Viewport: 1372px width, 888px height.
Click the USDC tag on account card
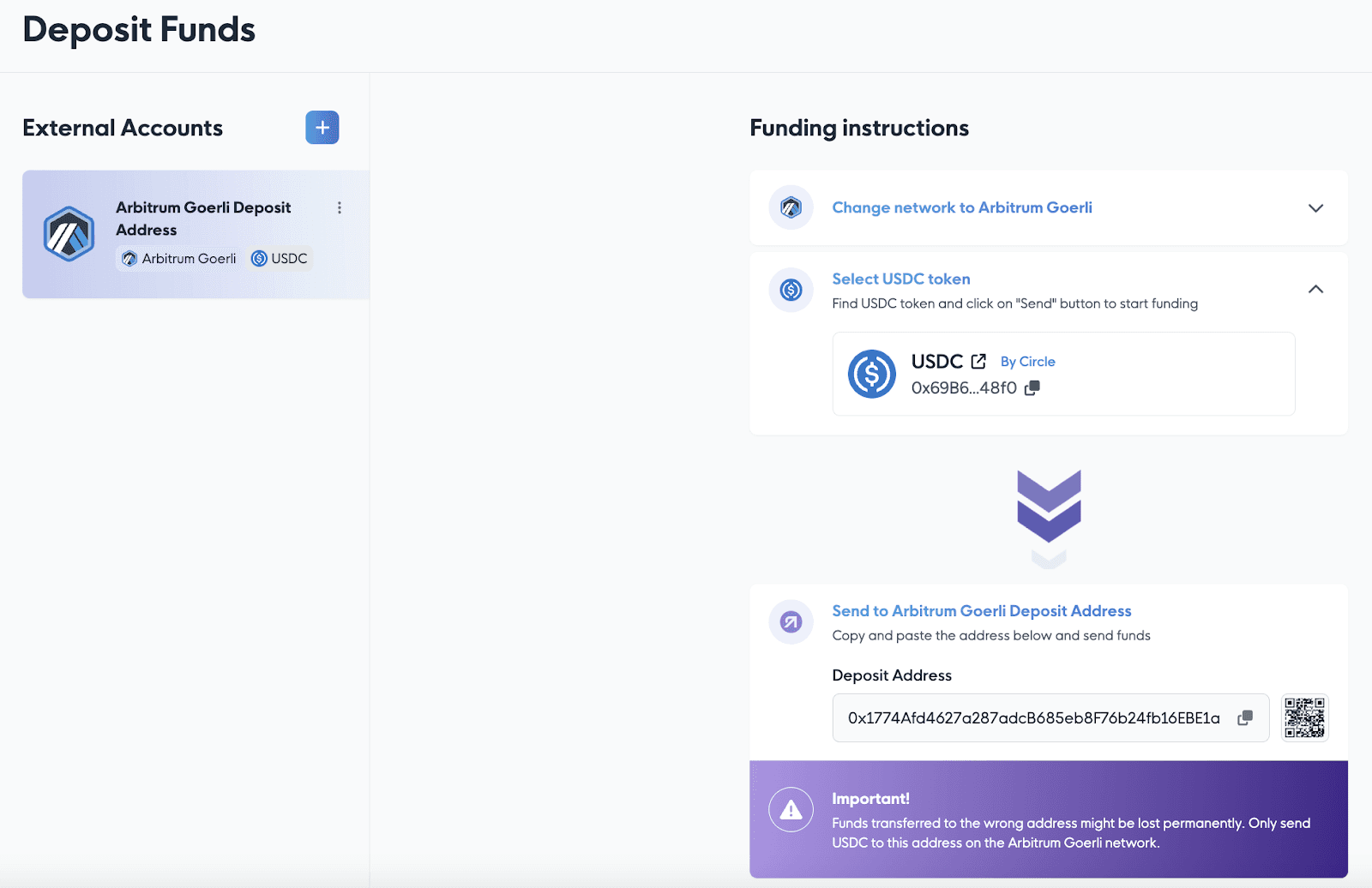click(x=280, y=258)
